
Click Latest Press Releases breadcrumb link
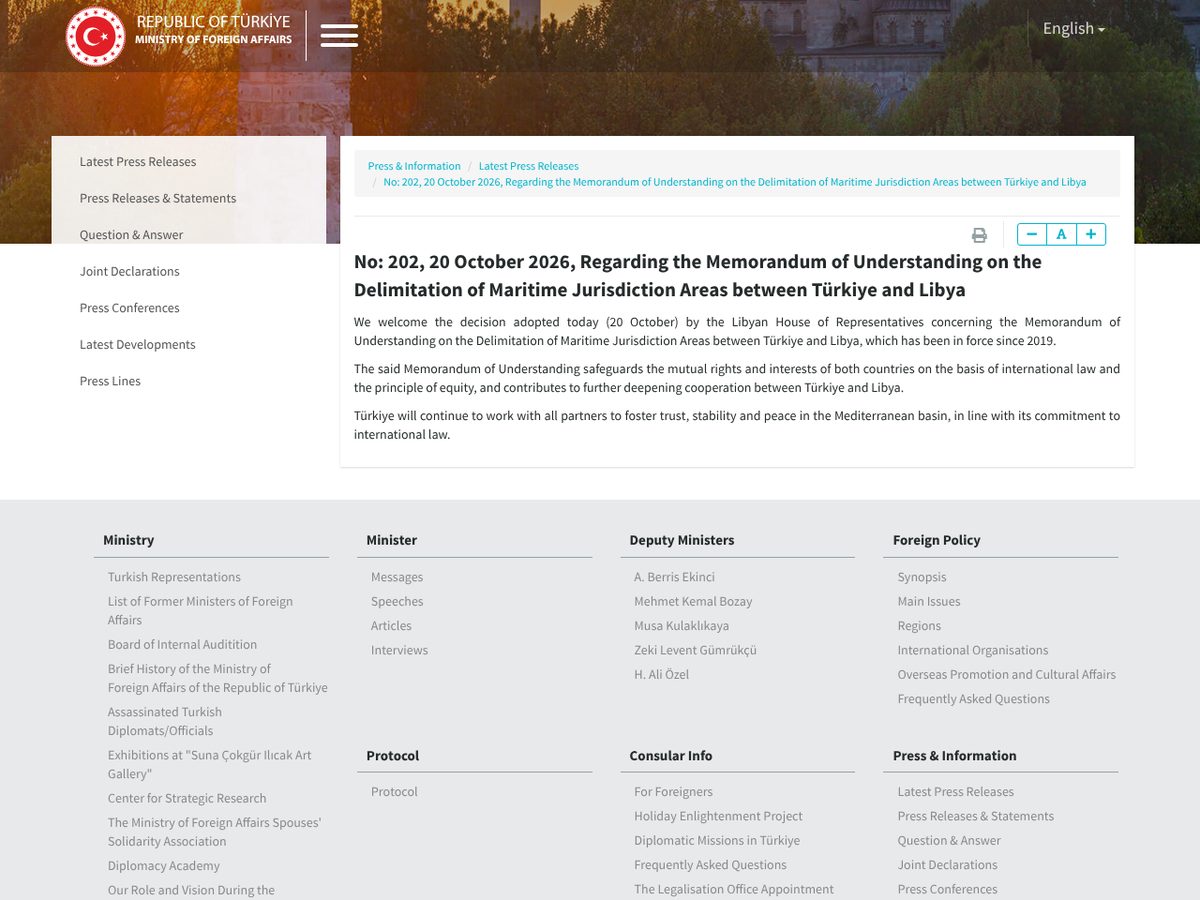click(528, 166)
